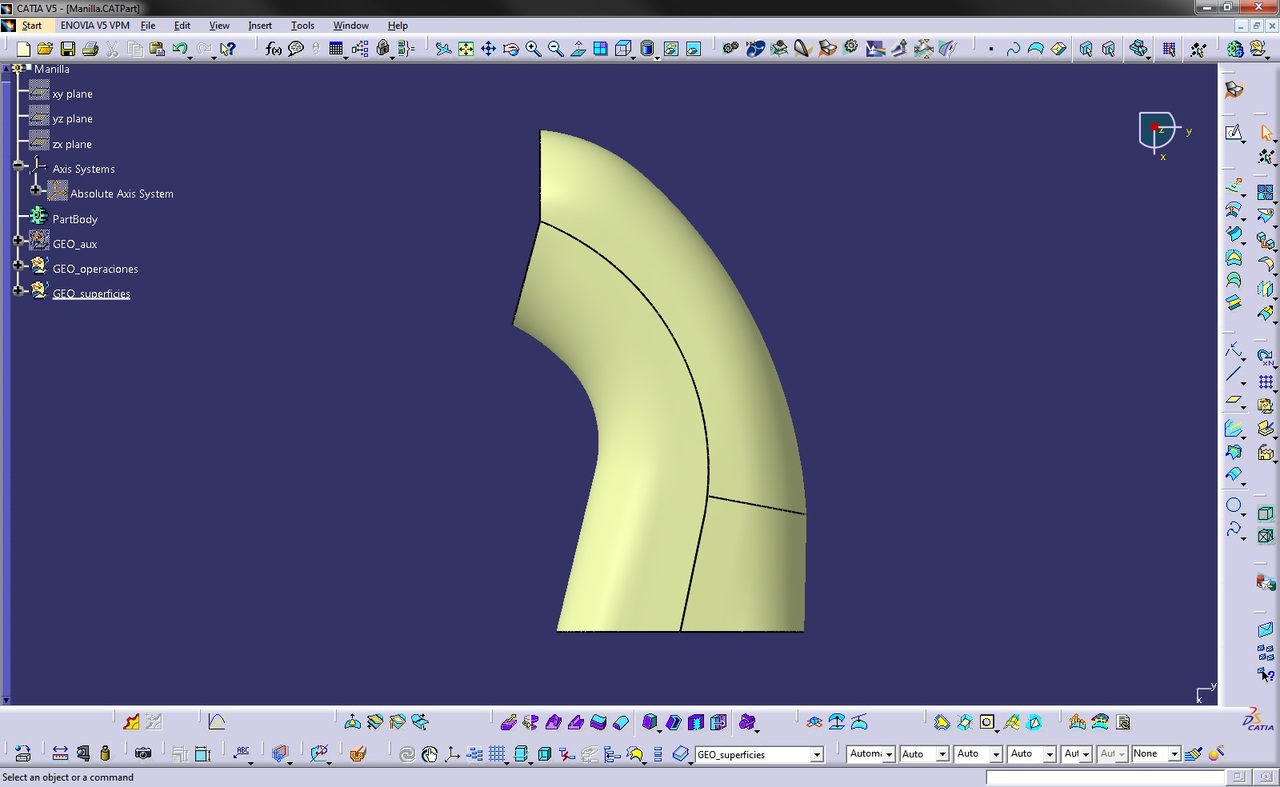Toggle the grid display icon in bottom toolbar
The image size is (1280, 787).
497,754
